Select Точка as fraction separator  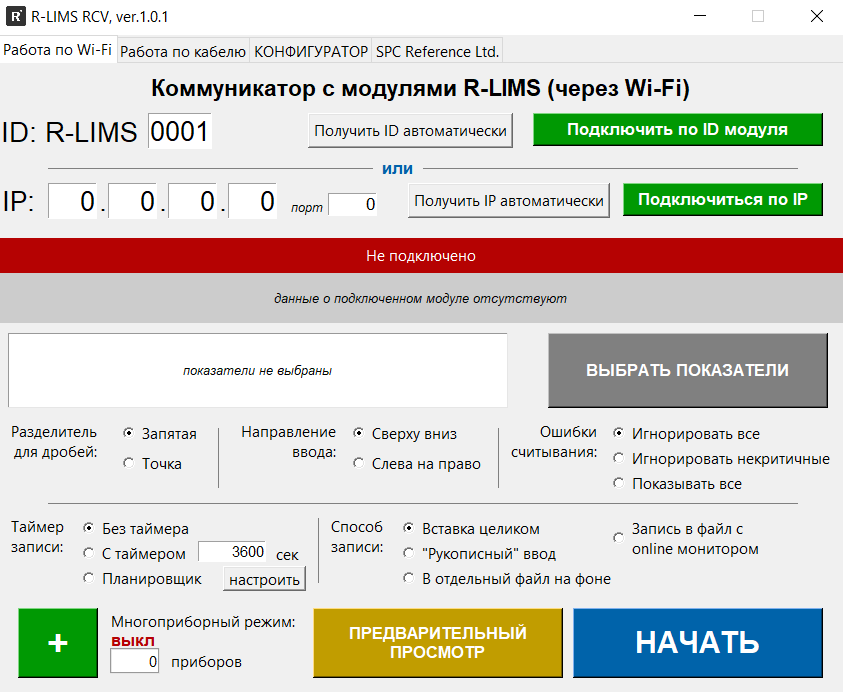(129, 463)
